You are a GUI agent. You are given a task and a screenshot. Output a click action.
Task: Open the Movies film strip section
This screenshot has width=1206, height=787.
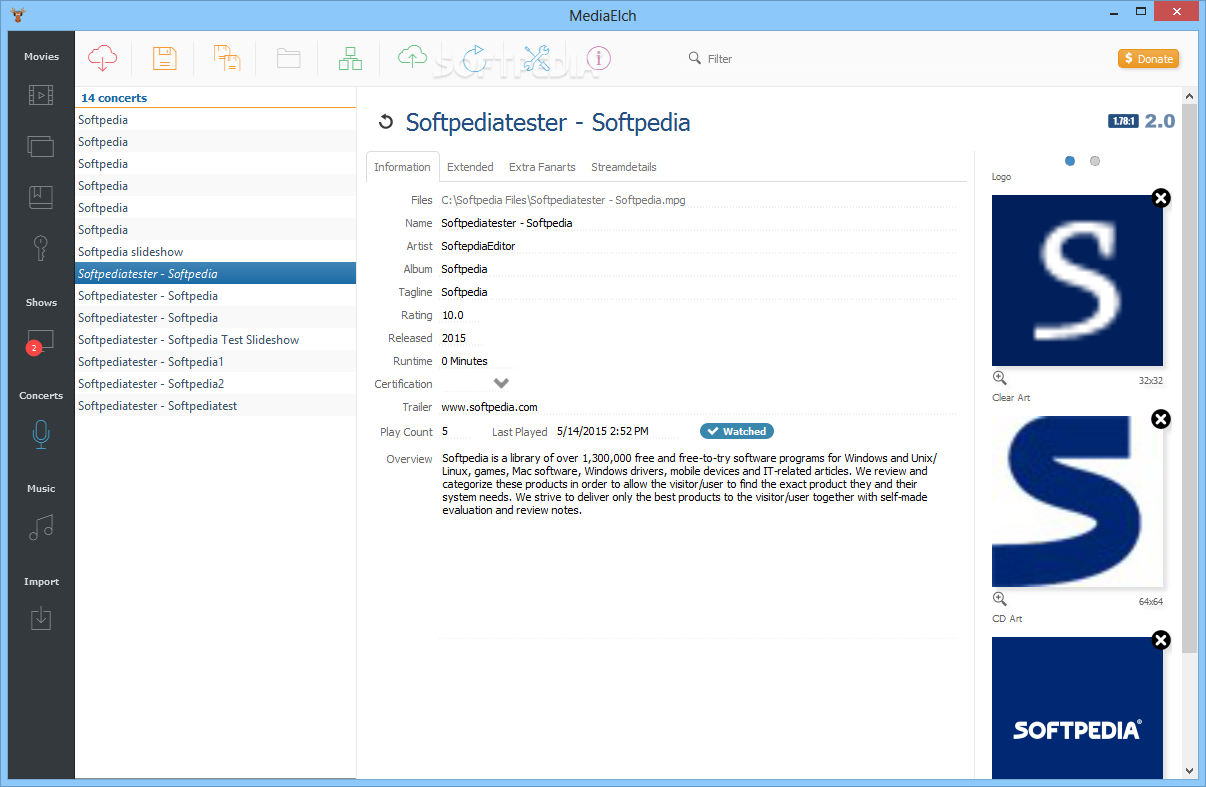41,96
